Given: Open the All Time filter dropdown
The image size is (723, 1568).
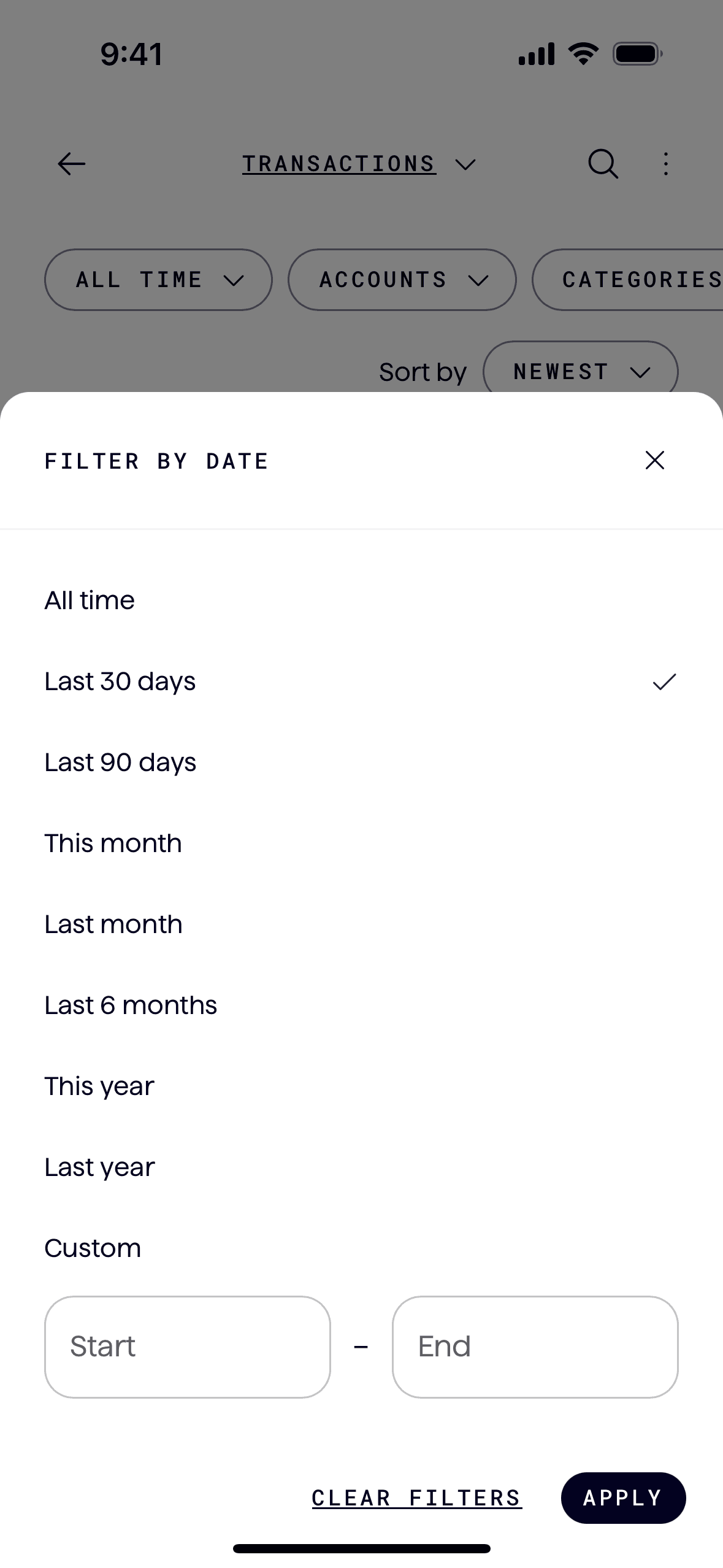Looking at the screenshot, I should point(158,280).
